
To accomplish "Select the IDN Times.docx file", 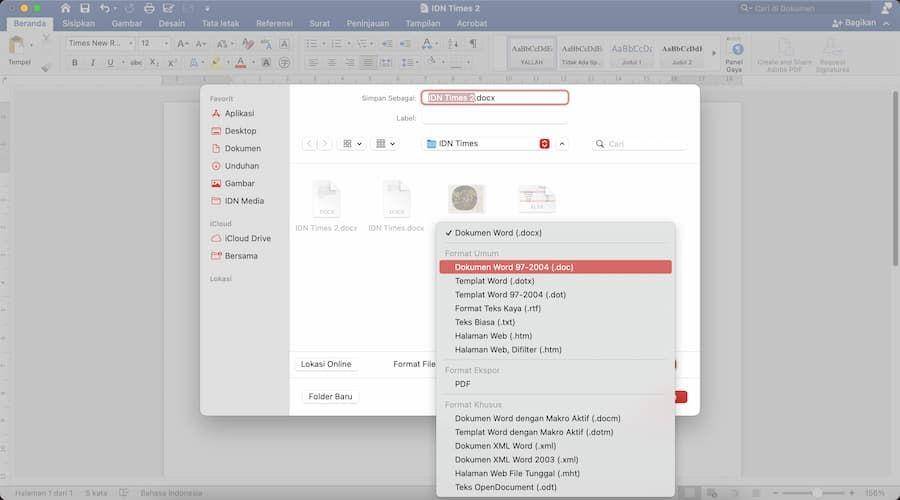I will 396,205.
